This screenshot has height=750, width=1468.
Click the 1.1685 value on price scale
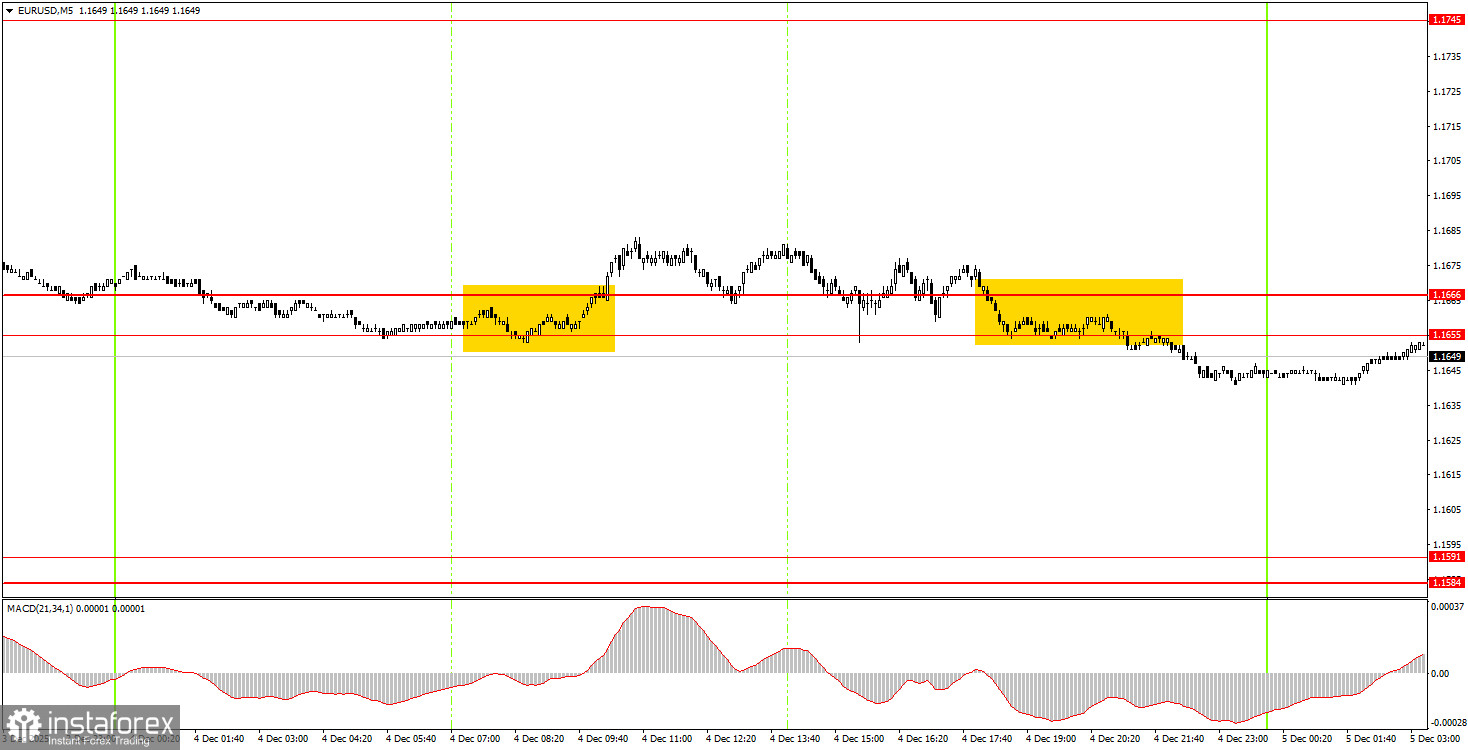coord(1448,231)
